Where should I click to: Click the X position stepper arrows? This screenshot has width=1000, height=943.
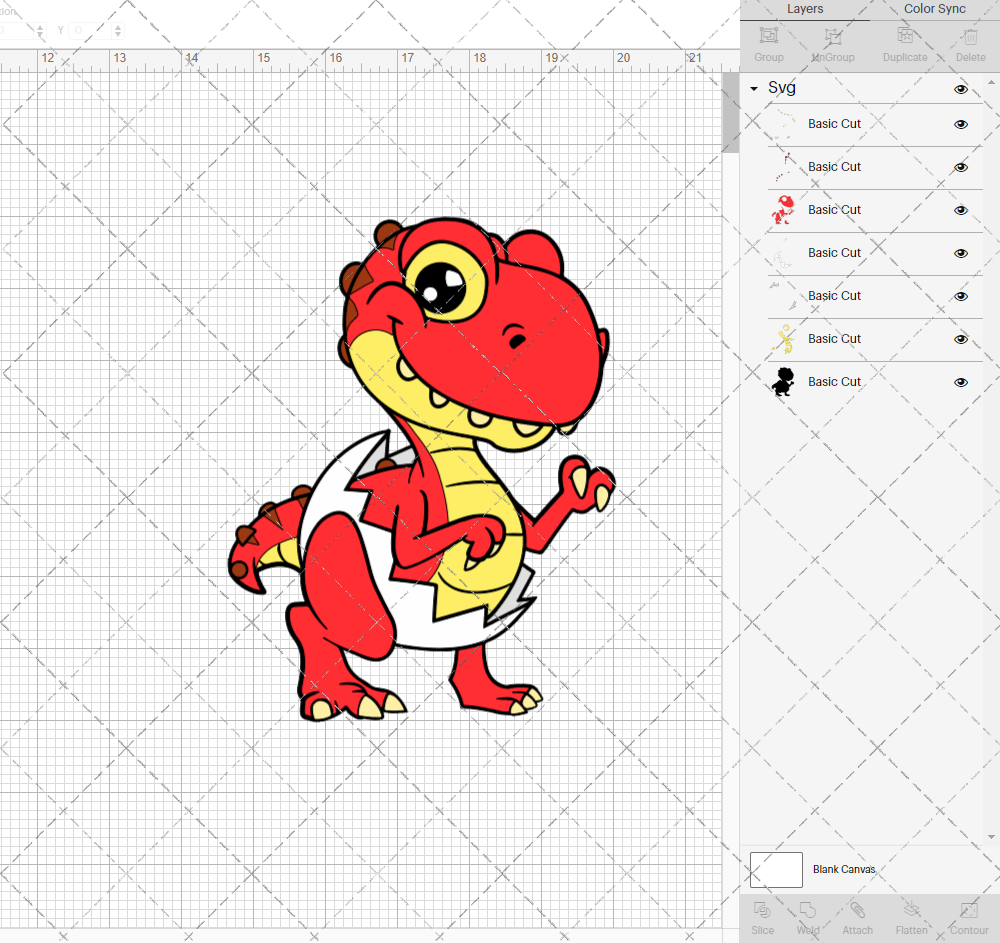[40, 30]
